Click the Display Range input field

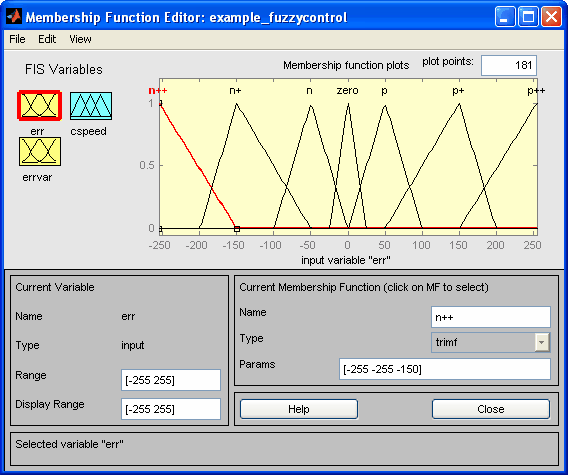tap(171, 409)
